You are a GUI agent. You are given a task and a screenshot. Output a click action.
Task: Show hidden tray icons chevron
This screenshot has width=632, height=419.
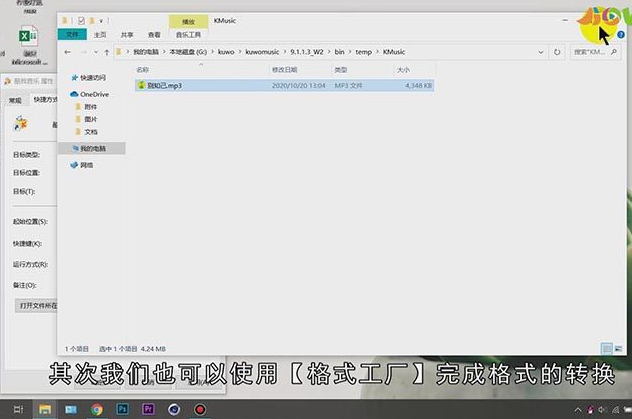[578, 410]
